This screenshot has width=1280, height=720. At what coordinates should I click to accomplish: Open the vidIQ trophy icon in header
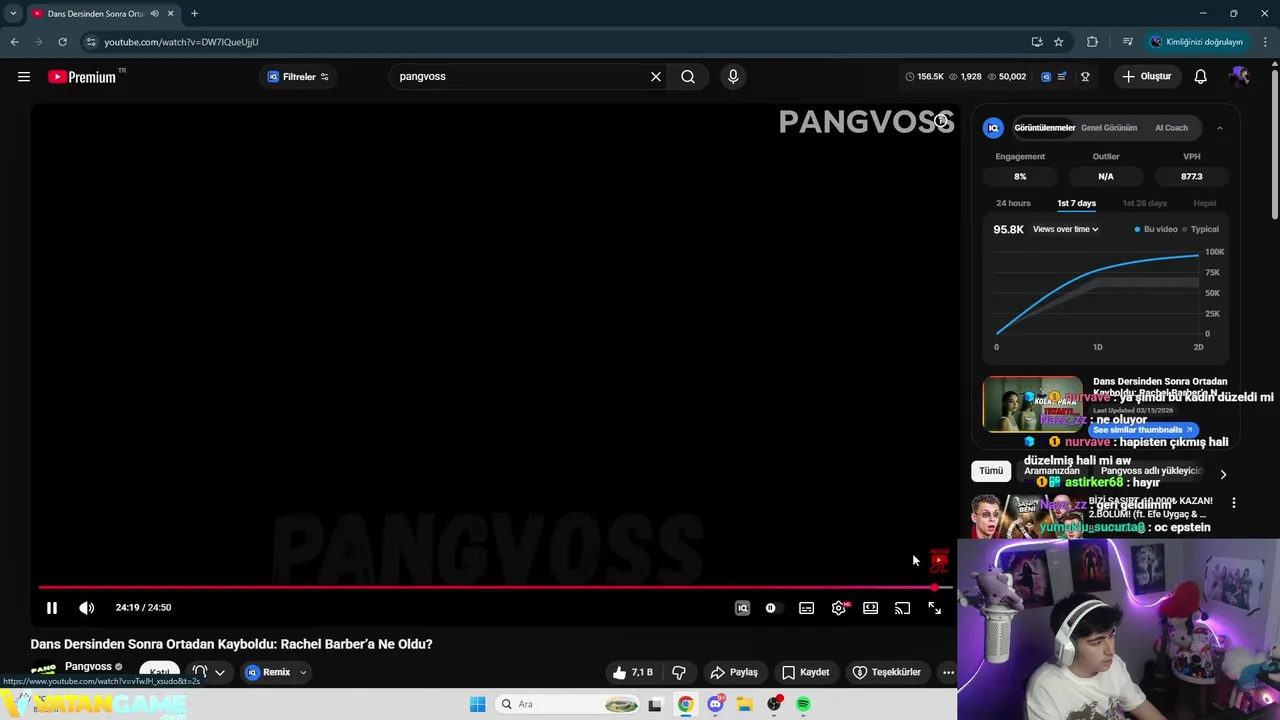tap(1085, 77)
